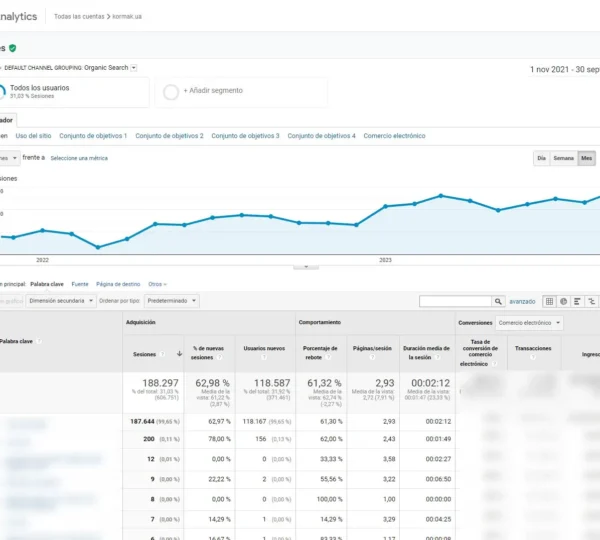
Task: Click the search magnifier icon above table
Action: pyautogui.click(x=498, y=301)
